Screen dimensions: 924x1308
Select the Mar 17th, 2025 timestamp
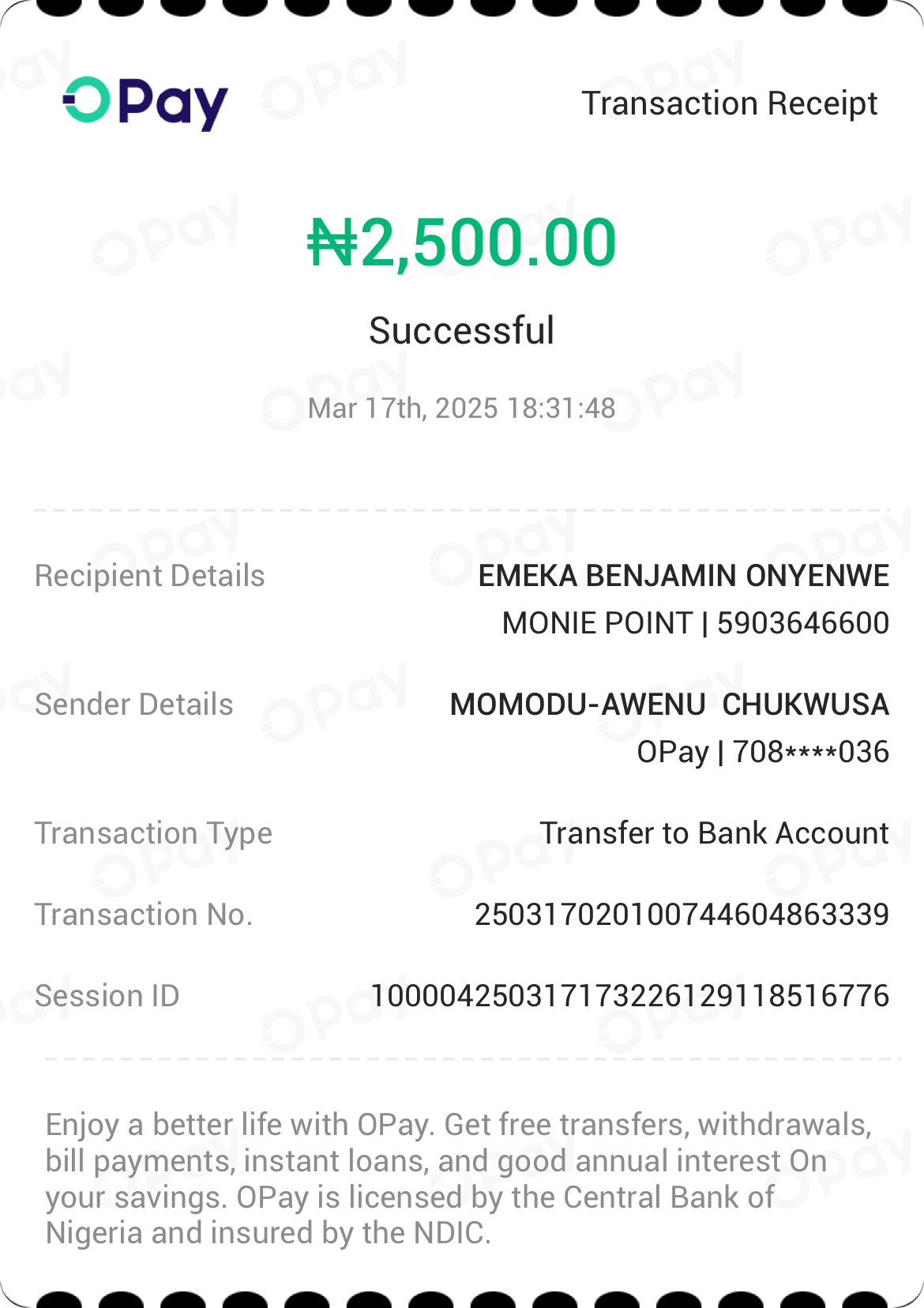tap(462, 408)
